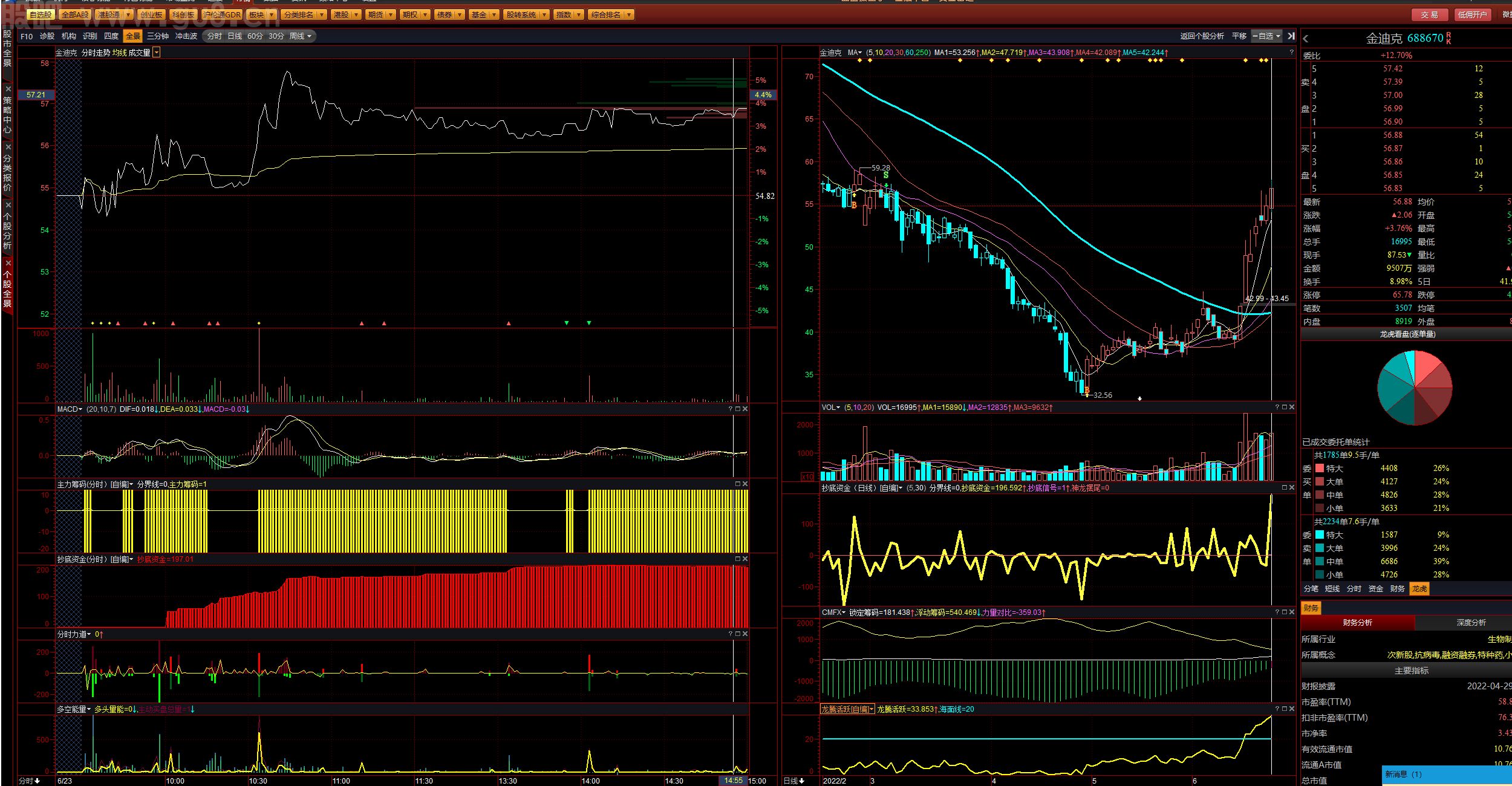Switch chart period to 分时
This screenshot has width=1512, height=786.
(x=214, y=36)
